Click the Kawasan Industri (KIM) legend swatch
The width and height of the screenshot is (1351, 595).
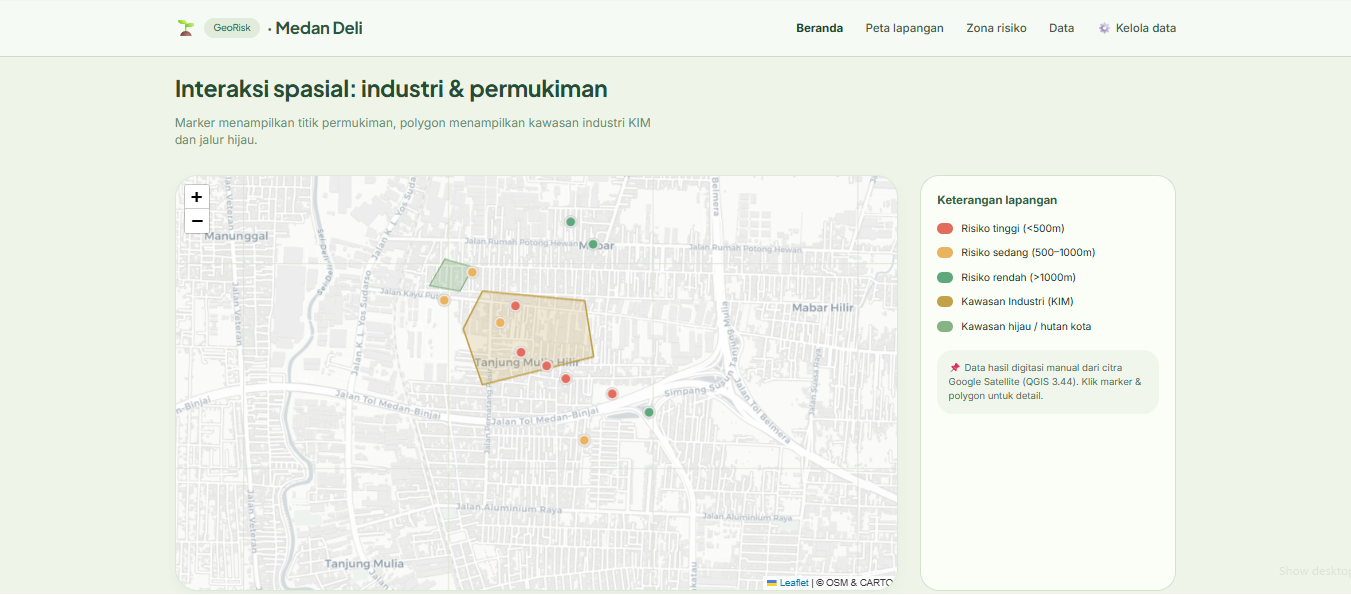[945, 302]
